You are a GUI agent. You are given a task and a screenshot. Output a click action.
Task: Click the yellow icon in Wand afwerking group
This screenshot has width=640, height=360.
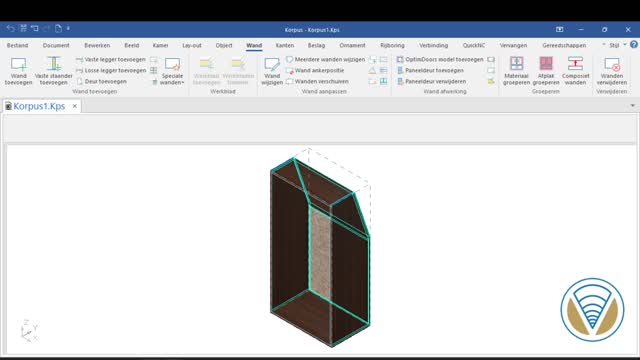coord(491,82)
